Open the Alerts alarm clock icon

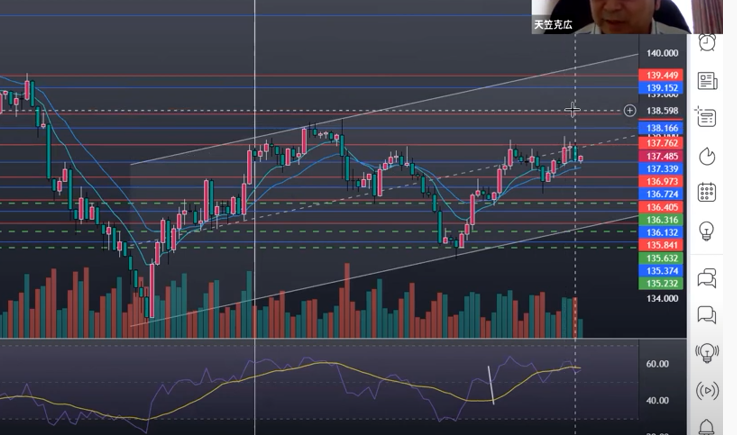pyautogui.click(x=707, y=42)
